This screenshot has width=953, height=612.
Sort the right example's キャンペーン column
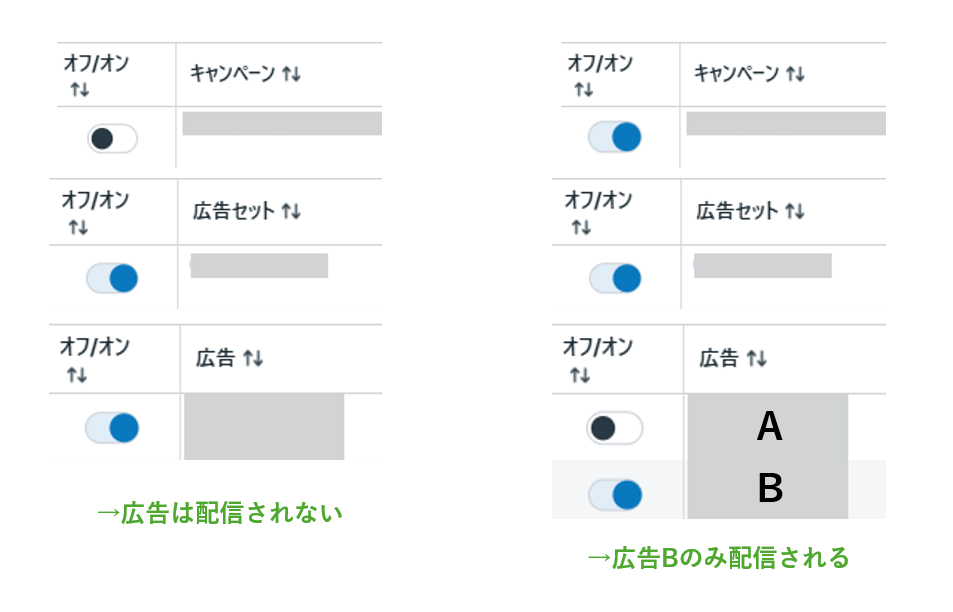(795, 74)
